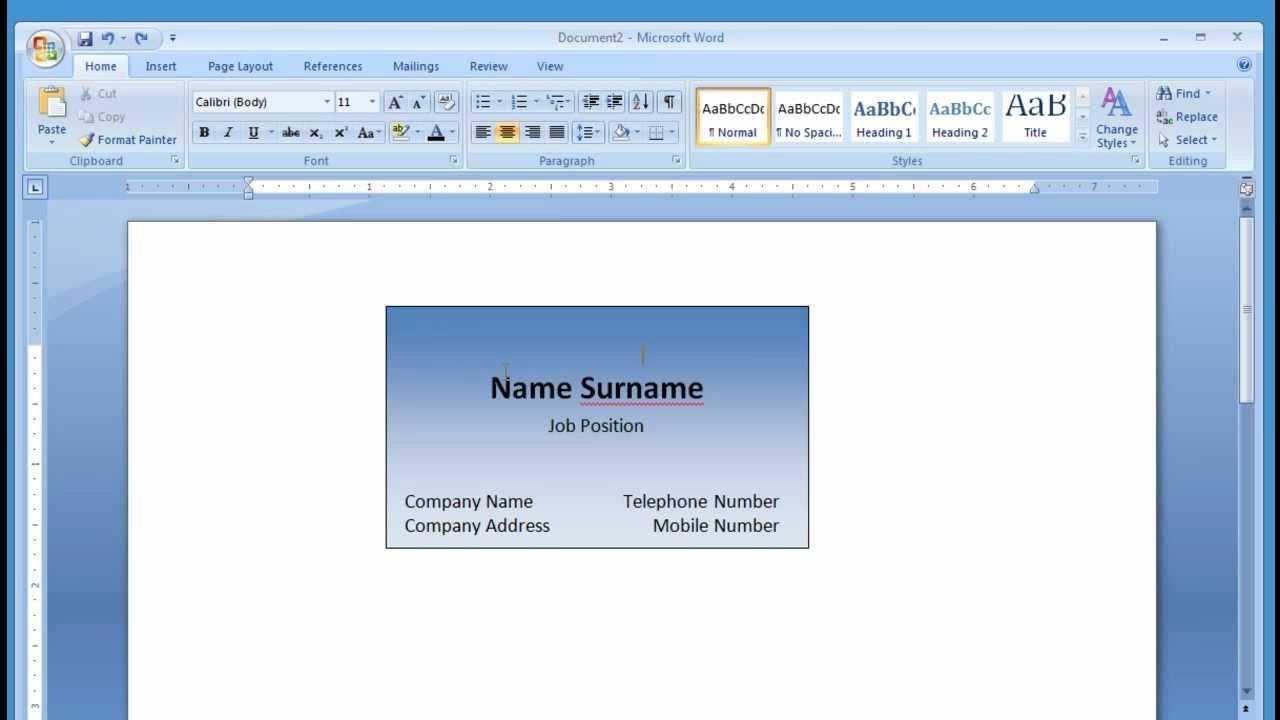Click the Clear Formatting icon

point(448,102)
